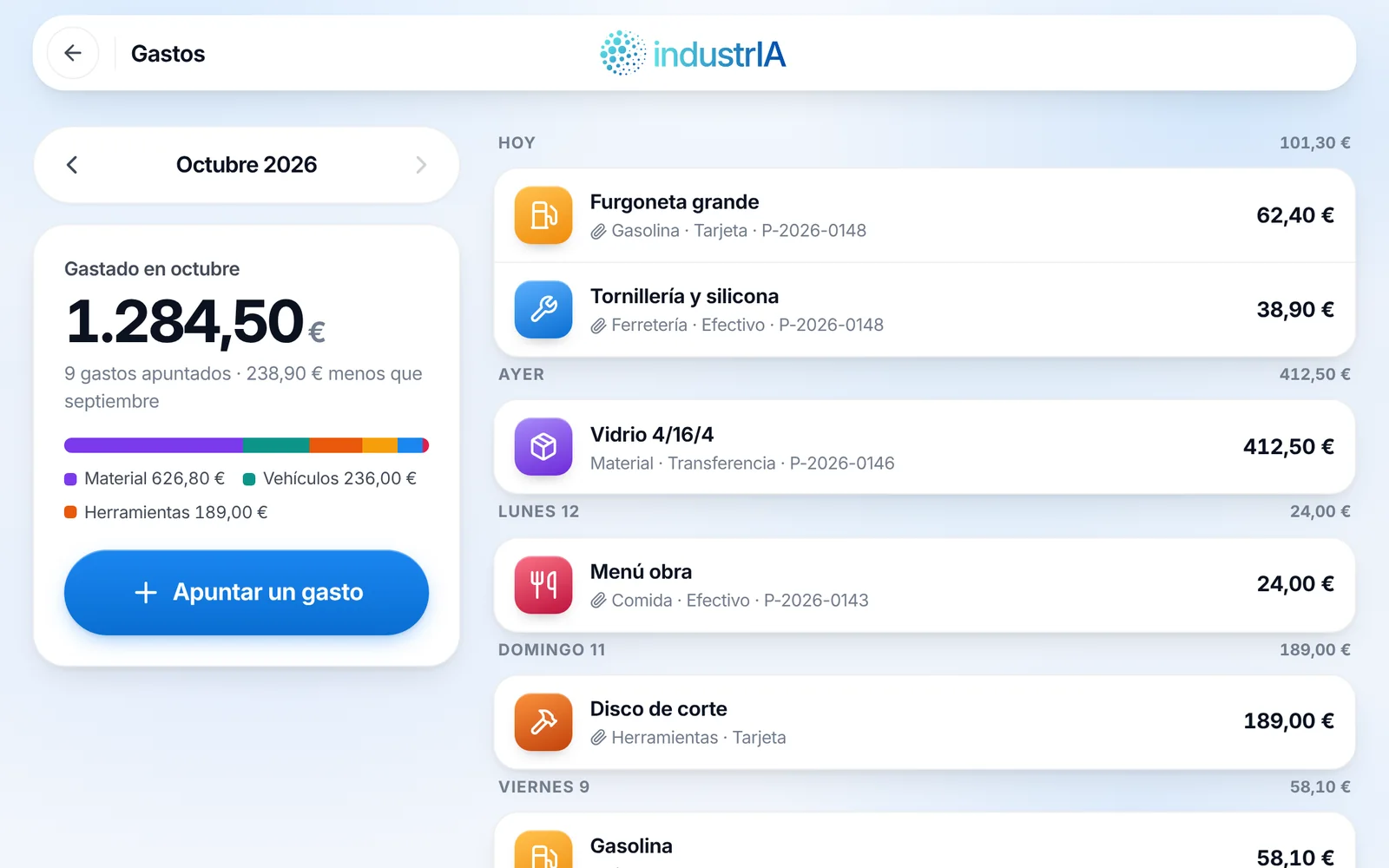
Task: Open the Disco de corte expense
Action: [x=925, y=722]
